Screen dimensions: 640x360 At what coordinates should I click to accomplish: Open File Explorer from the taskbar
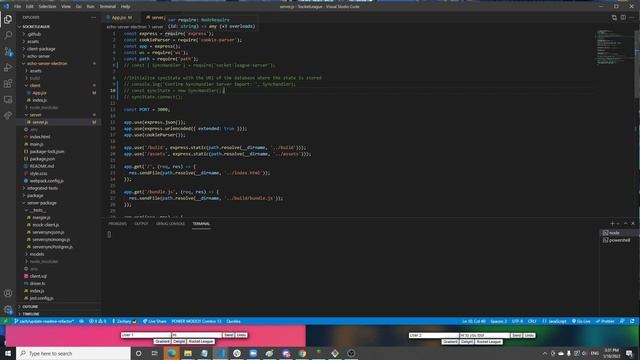[188, 353]
